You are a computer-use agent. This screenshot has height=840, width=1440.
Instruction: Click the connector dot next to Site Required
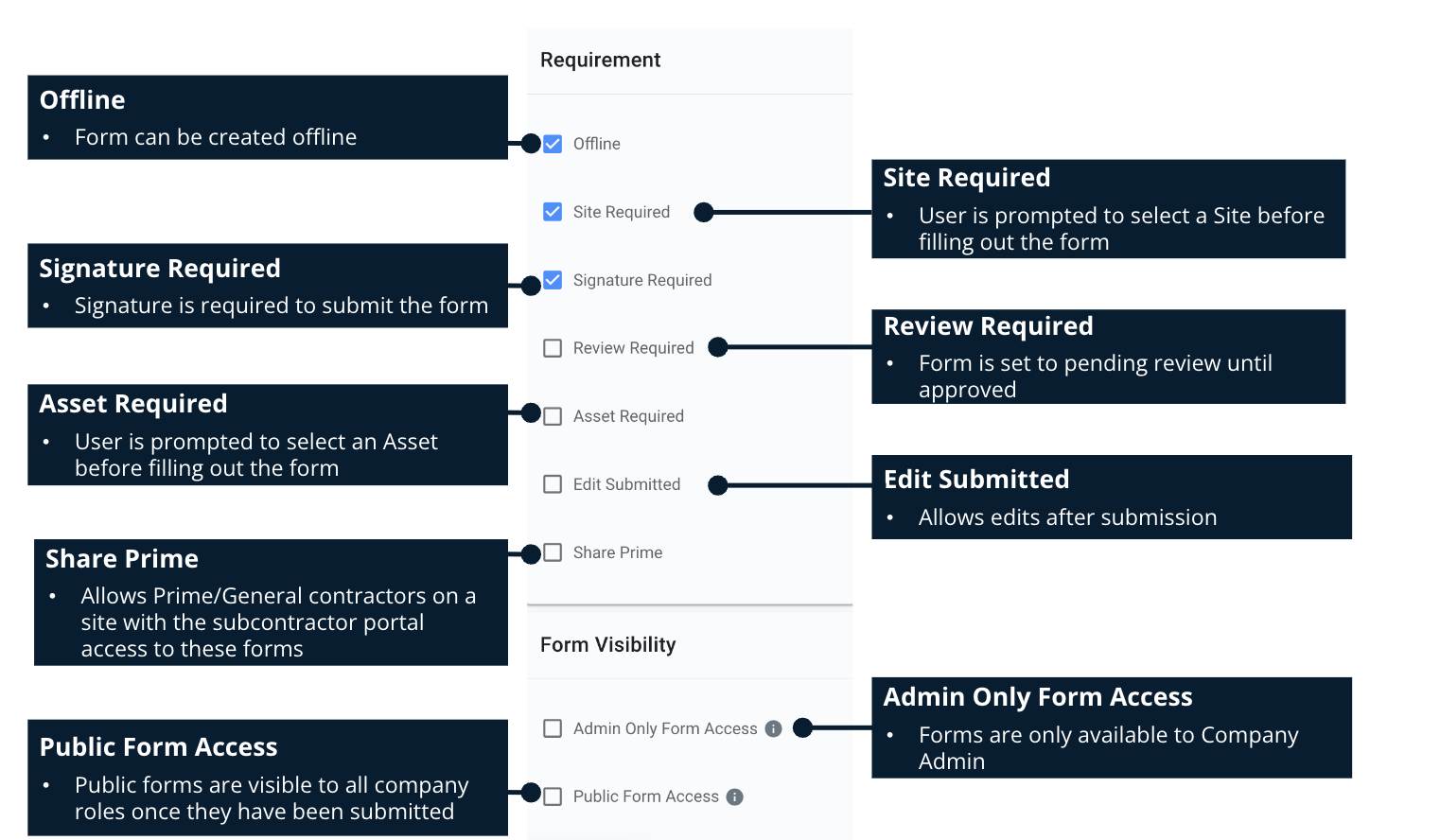704,212
